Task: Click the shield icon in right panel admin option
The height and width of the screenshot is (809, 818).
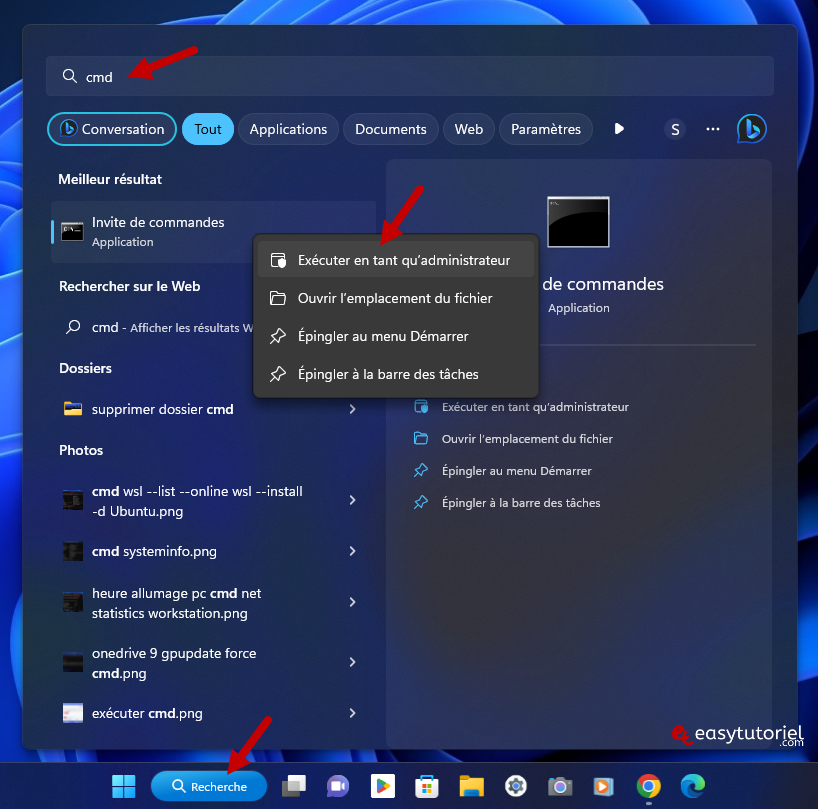Action: 421,406
